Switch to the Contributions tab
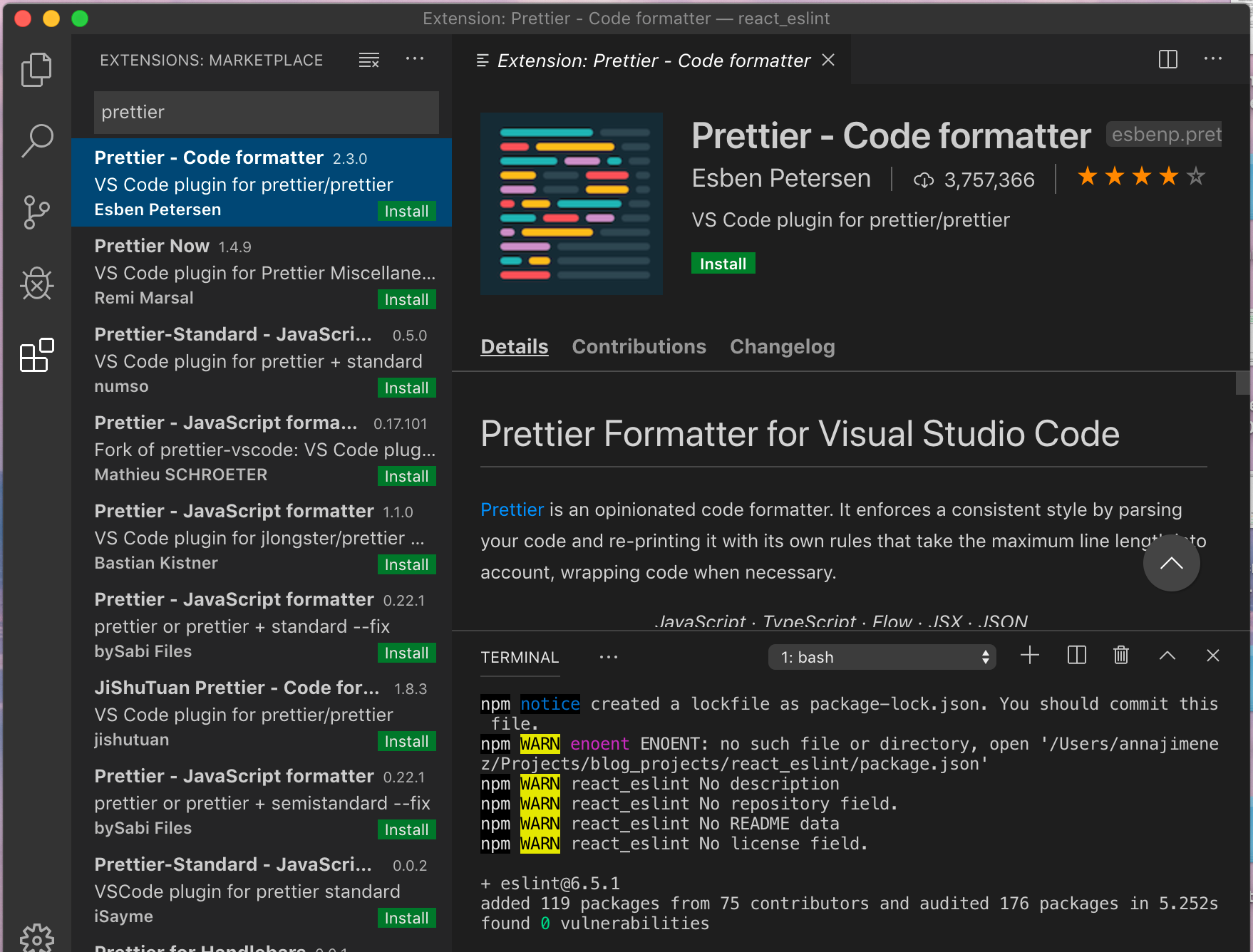The height and width of the screenshot is (952, 1253). pyautogui.click(x=639, y=347)
